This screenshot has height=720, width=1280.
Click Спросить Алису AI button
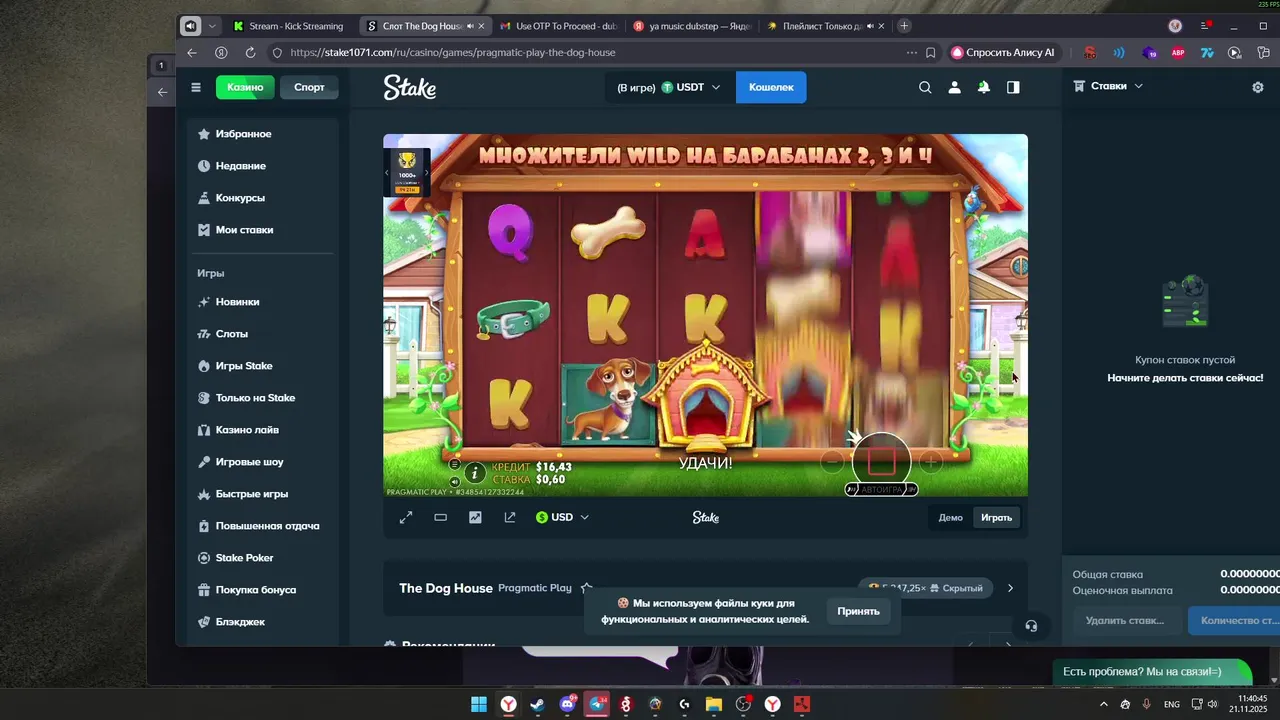coord(1003,52)
